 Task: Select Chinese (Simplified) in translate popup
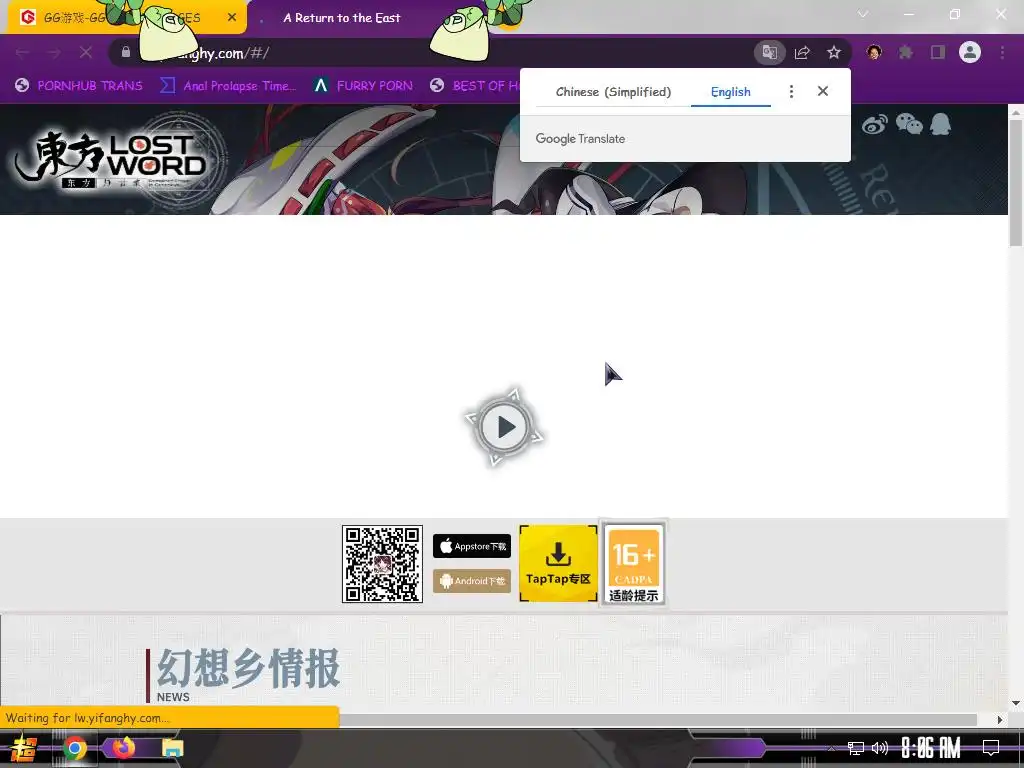point(613,92)
